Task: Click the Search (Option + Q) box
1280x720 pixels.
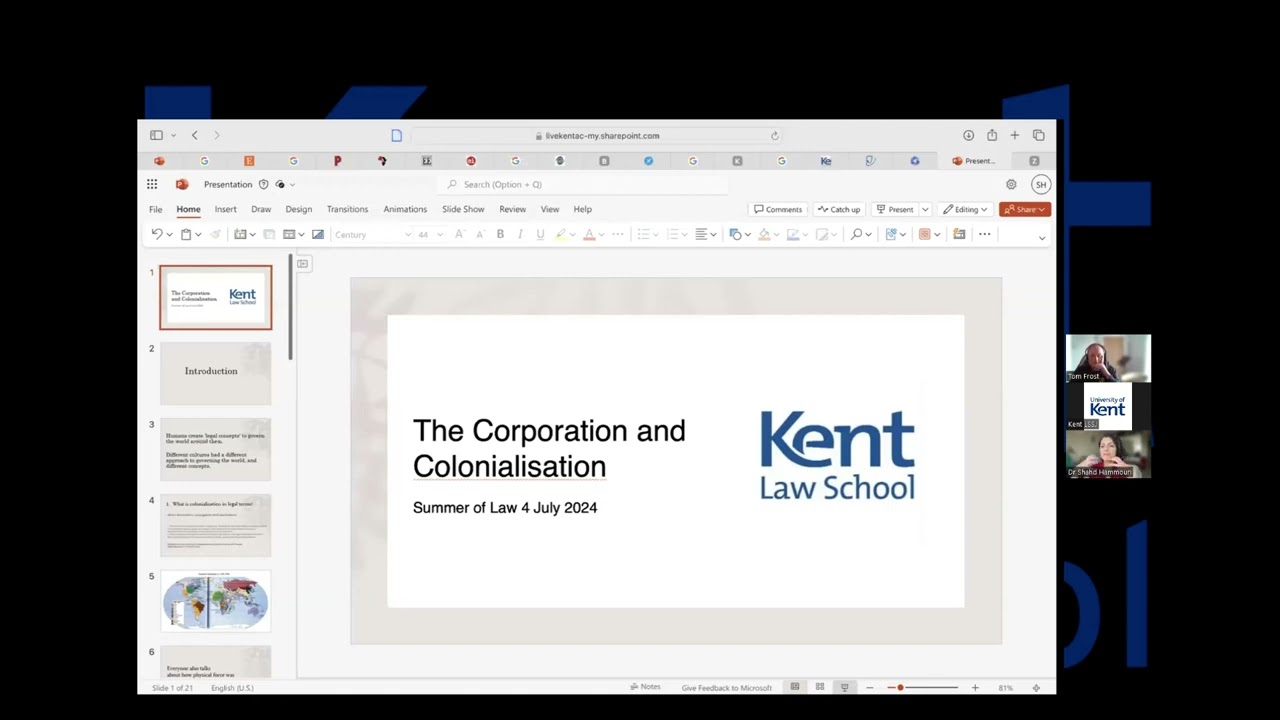Action: 583,184
